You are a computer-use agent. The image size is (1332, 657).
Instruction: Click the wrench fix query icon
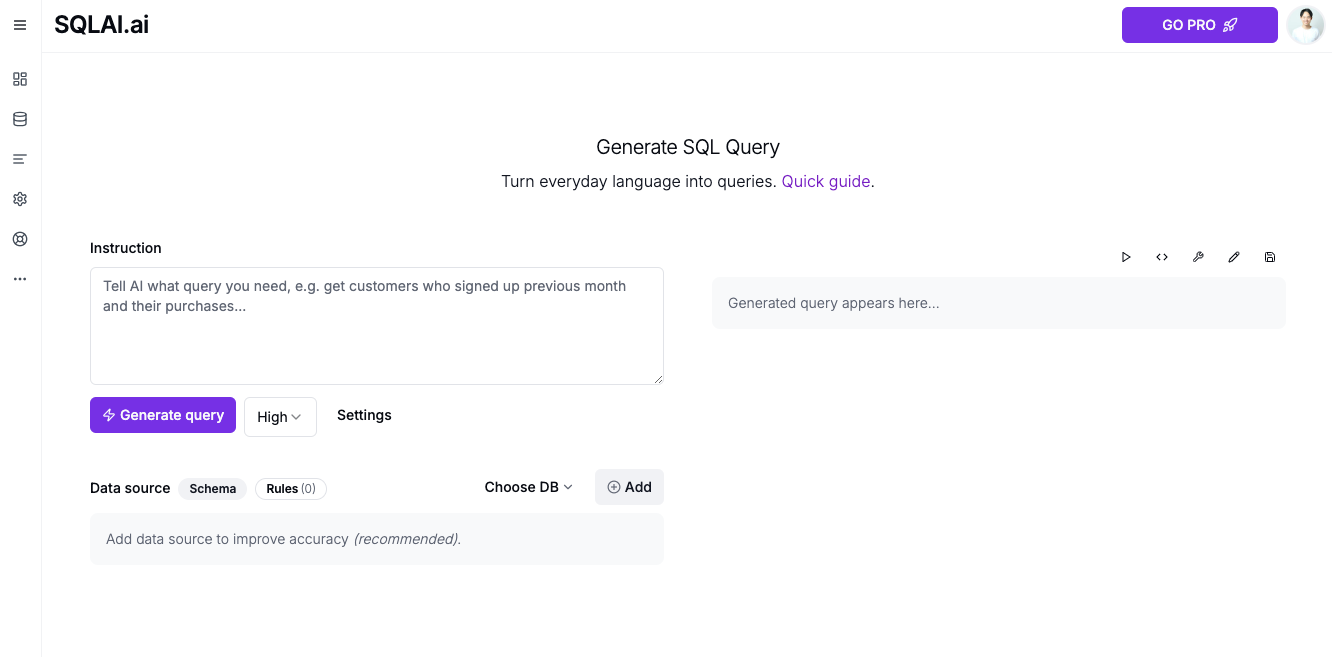[1198, 257]
